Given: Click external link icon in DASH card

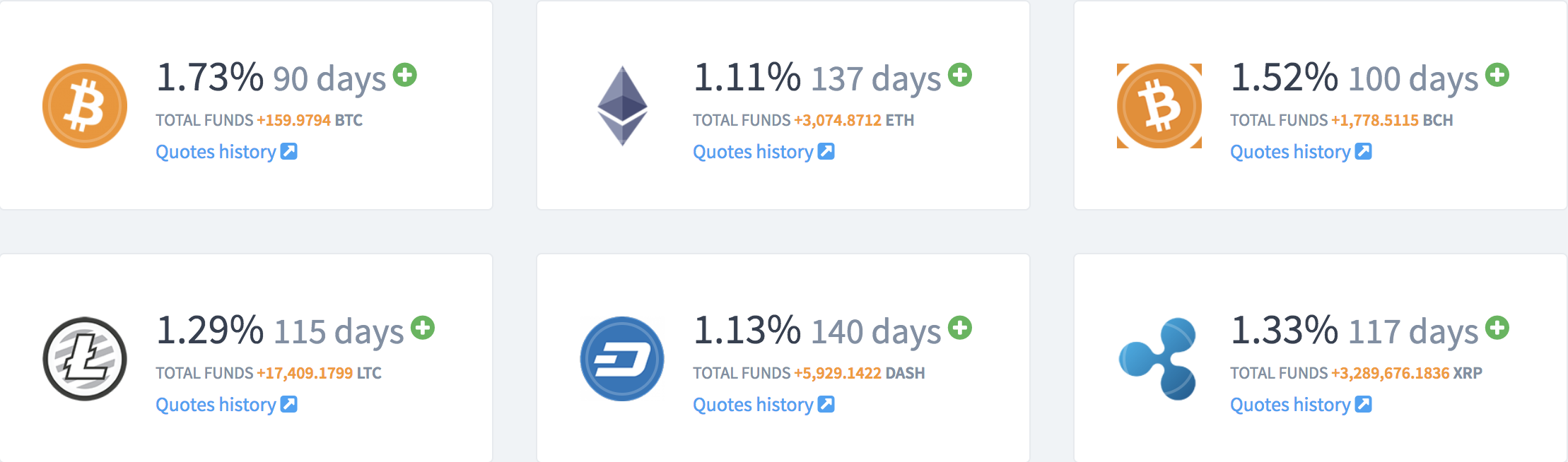Looking at the screenshot, I should coord(826,404).
